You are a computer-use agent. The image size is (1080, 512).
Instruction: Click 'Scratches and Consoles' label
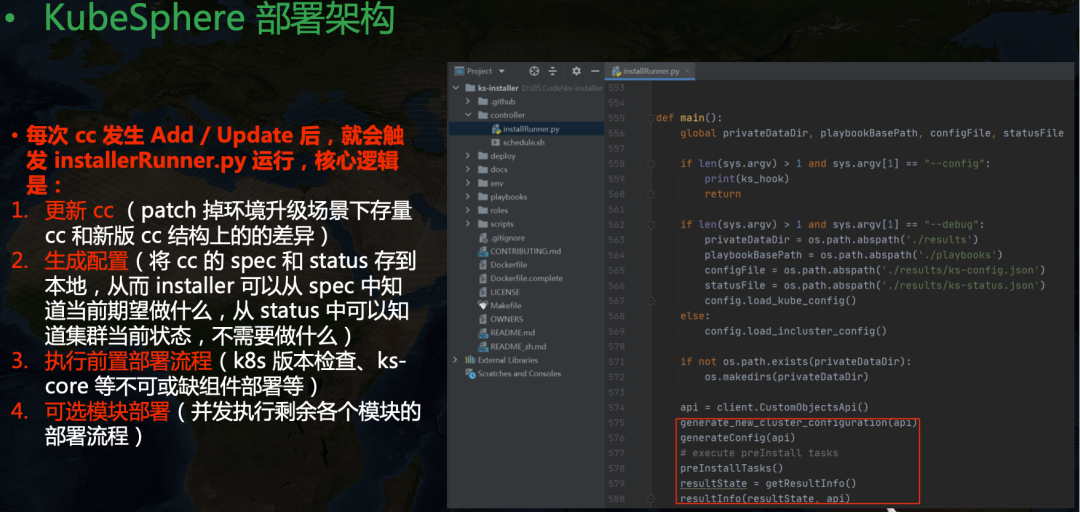coord(519,373)
